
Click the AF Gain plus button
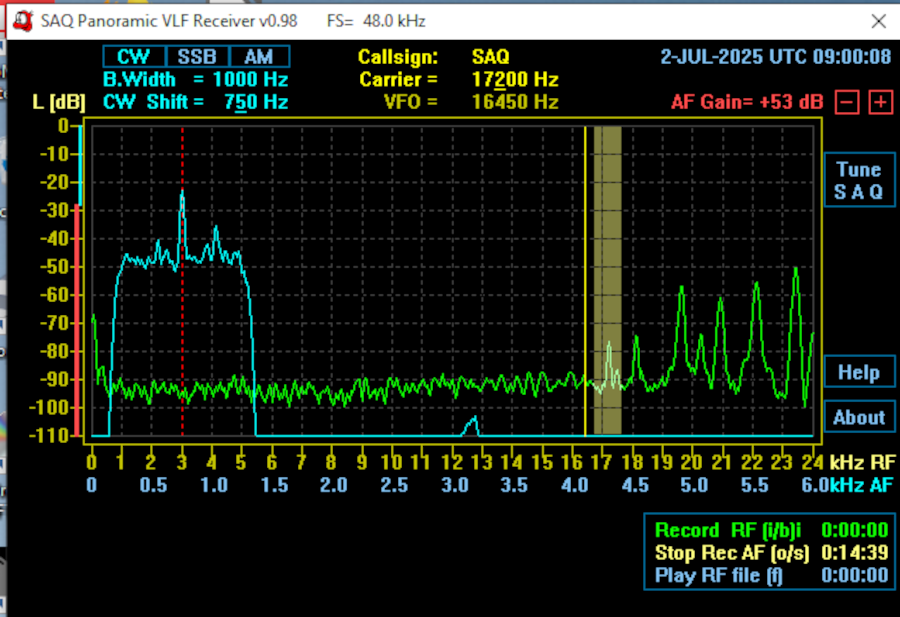click(x=880, y=102)
